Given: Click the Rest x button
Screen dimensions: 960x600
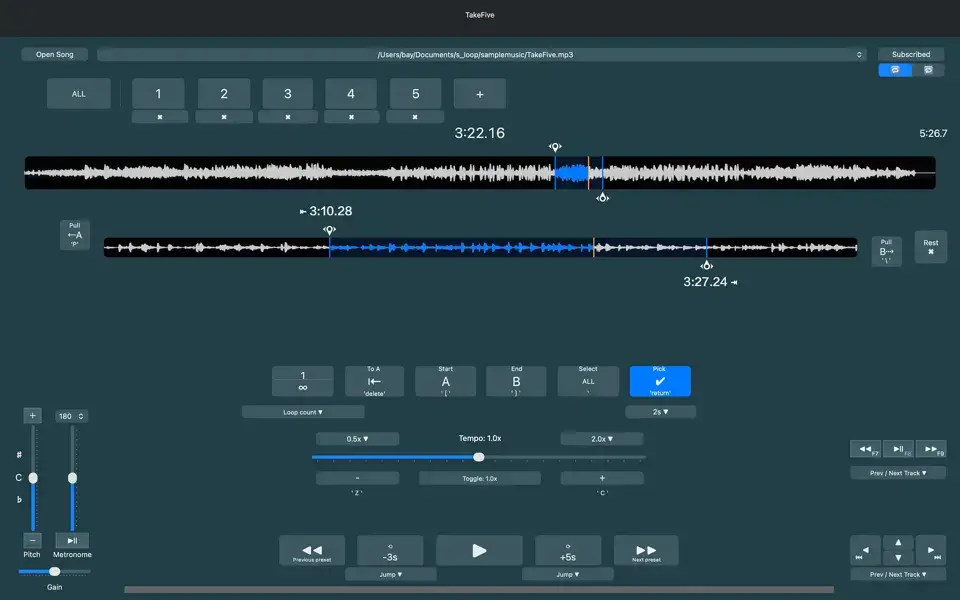Looking at the screenshot, I should 931,247.
